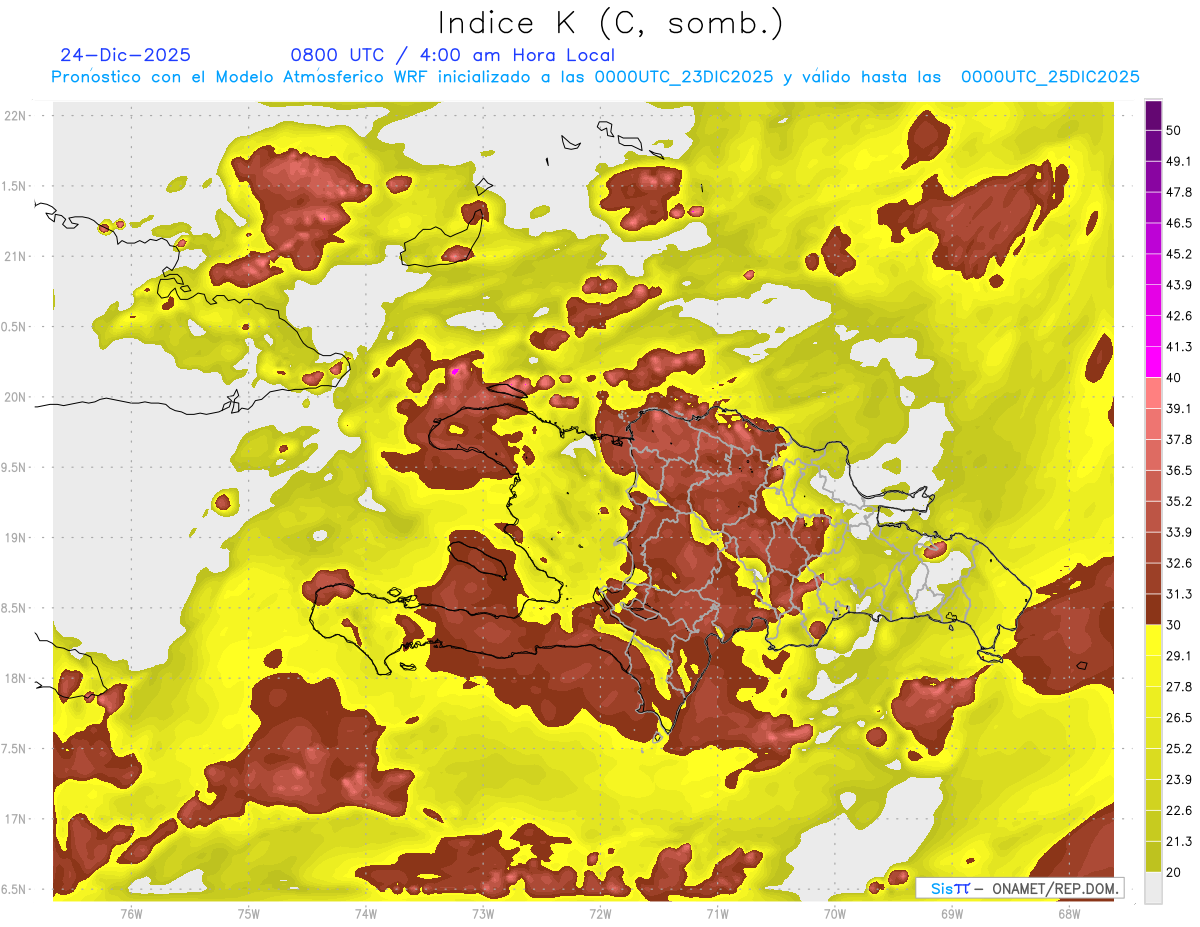
Task: Click the colorbar label "39.1"
Action: point(1178,409)
